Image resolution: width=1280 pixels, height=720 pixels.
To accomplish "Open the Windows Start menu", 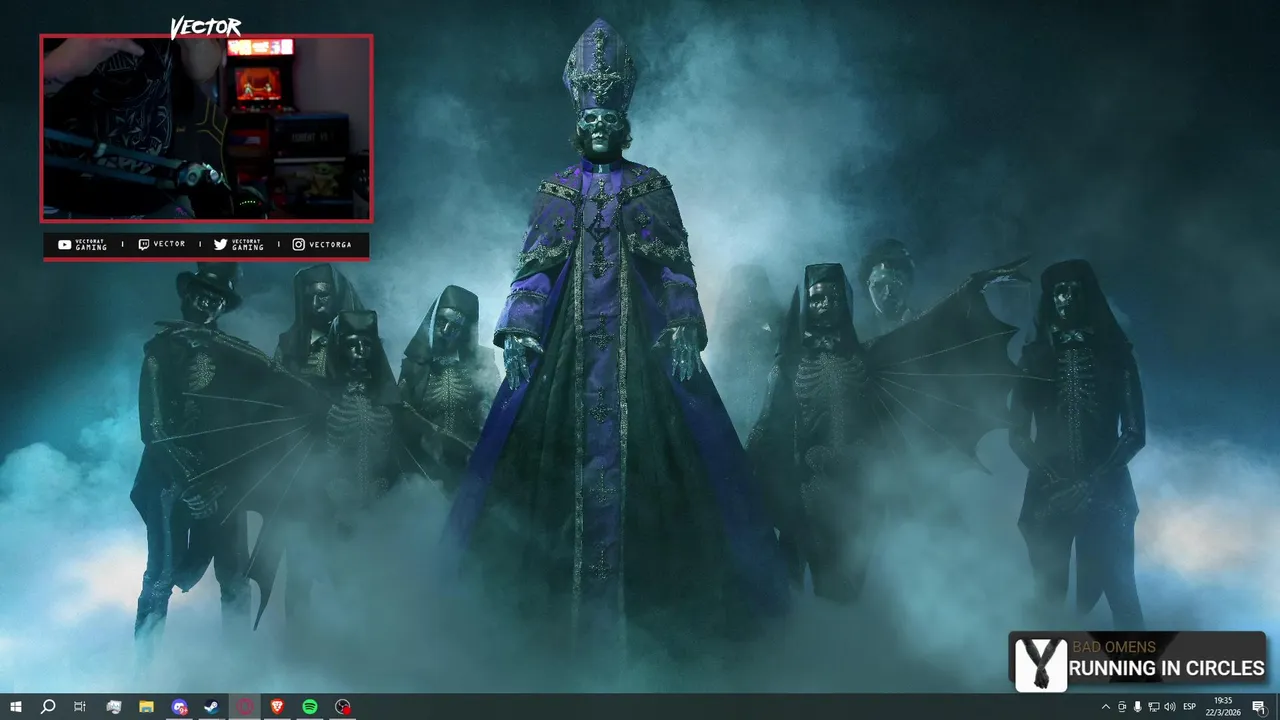I will 15,707.
